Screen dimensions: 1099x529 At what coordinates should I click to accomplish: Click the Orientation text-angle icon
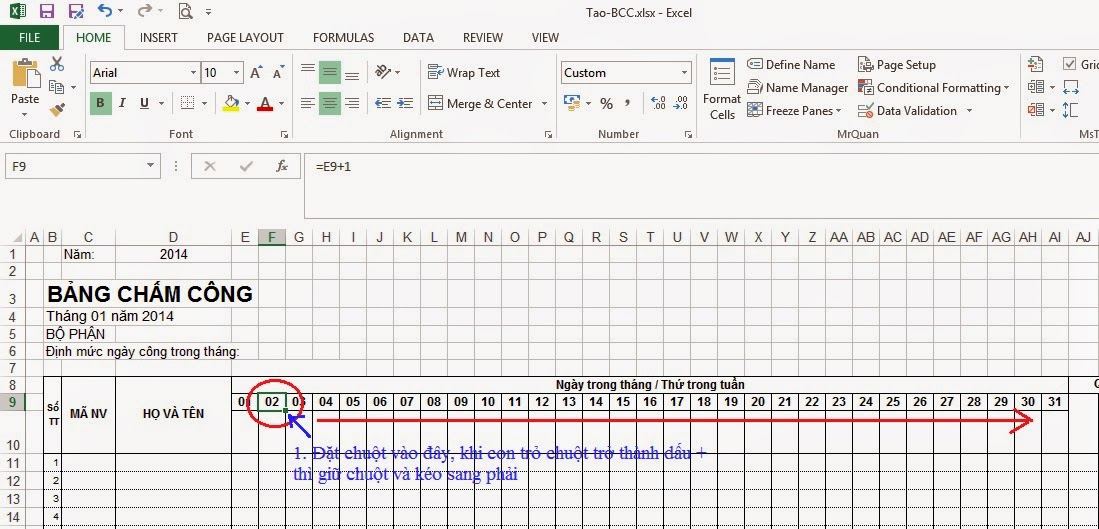click(383, 71)
